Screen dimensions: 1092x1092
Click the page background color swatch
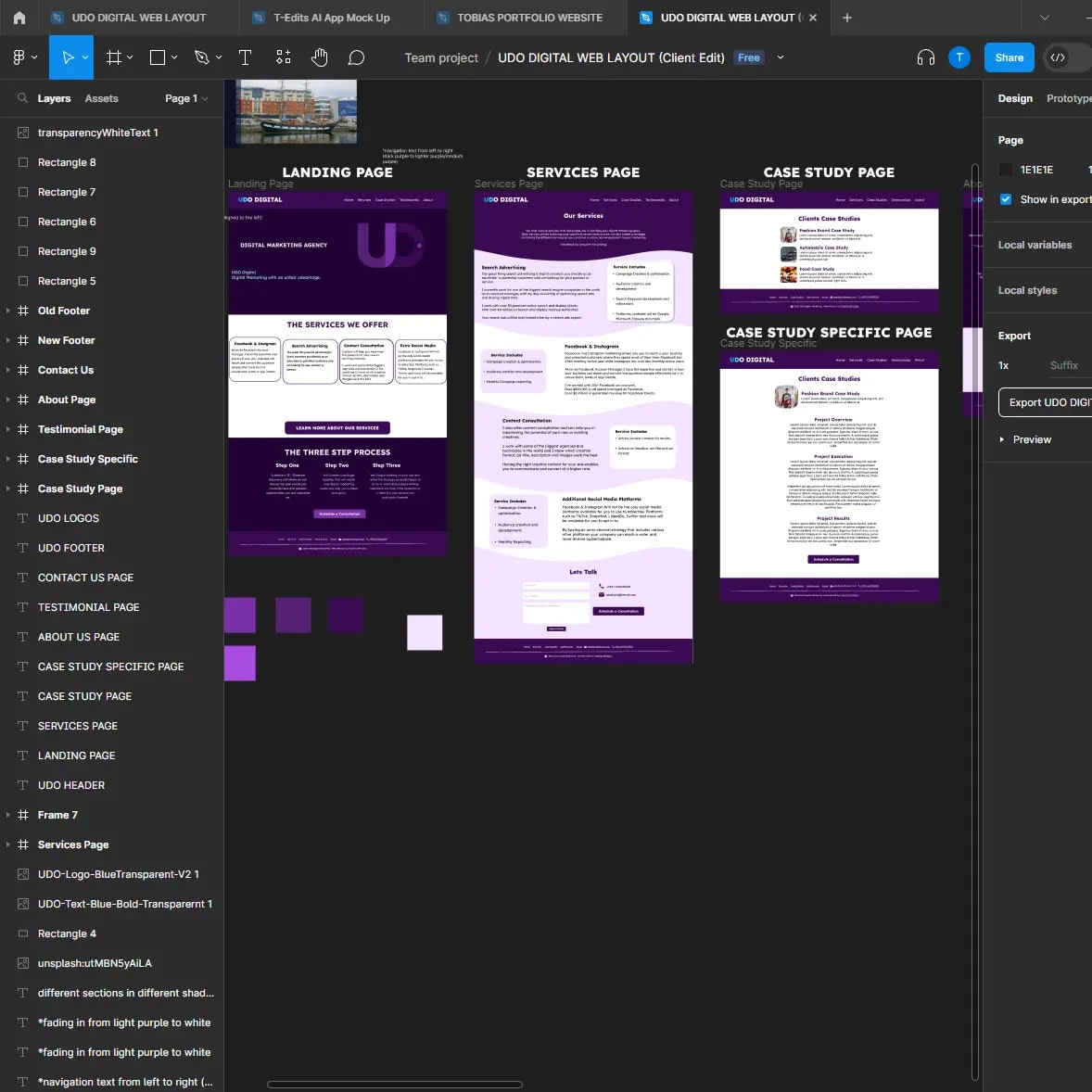pos(1006,170)
